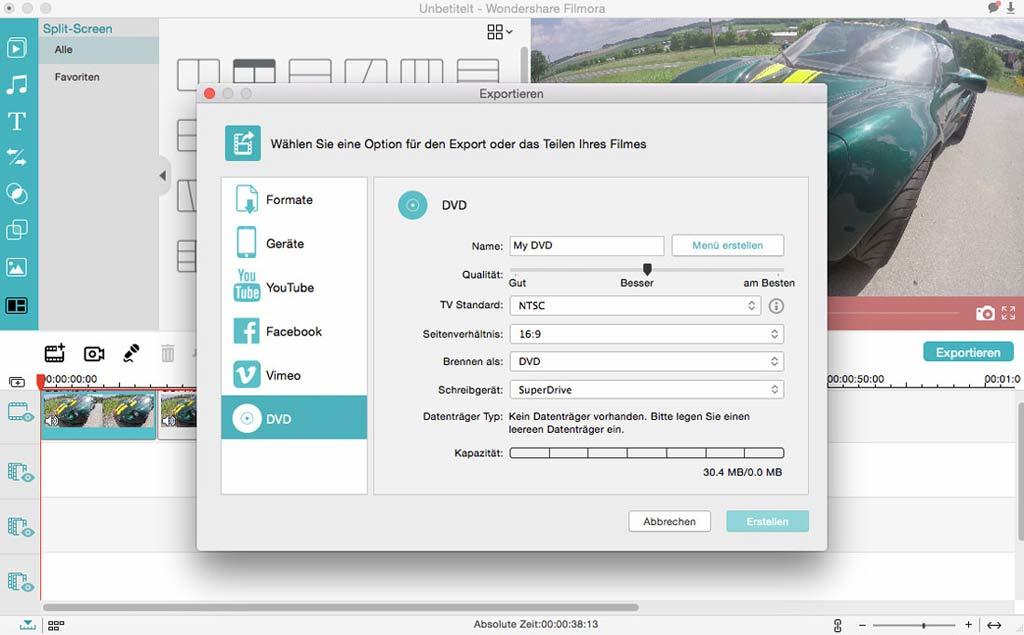Click the Qualität slider handle

click(x=647, y=269)
